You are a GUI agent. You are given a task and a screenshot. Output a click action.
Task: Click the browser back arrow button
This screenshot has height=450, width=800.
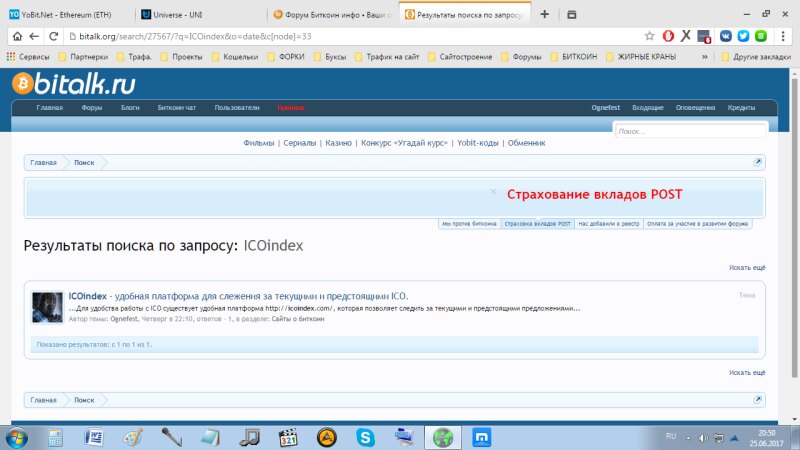coord(13,36)
